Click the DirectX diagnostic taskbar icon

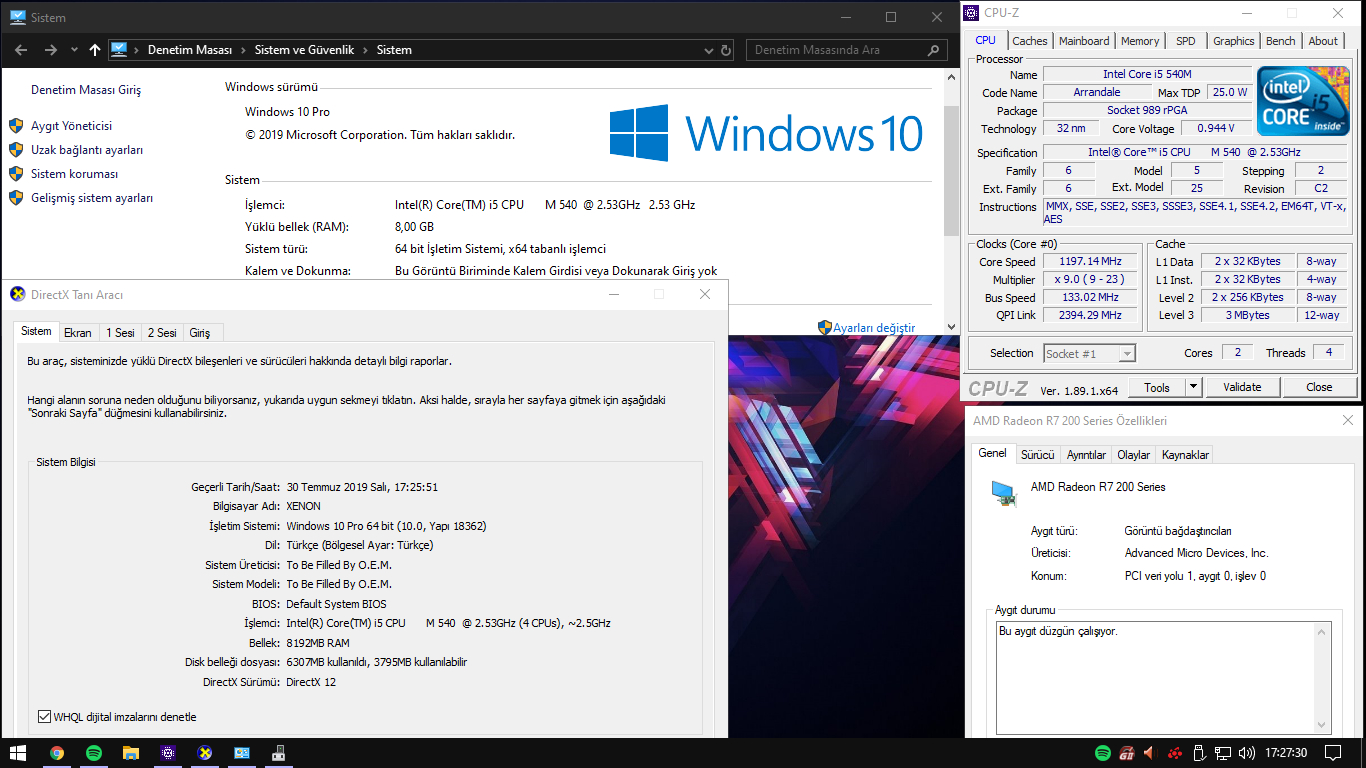tap(204, 753)
